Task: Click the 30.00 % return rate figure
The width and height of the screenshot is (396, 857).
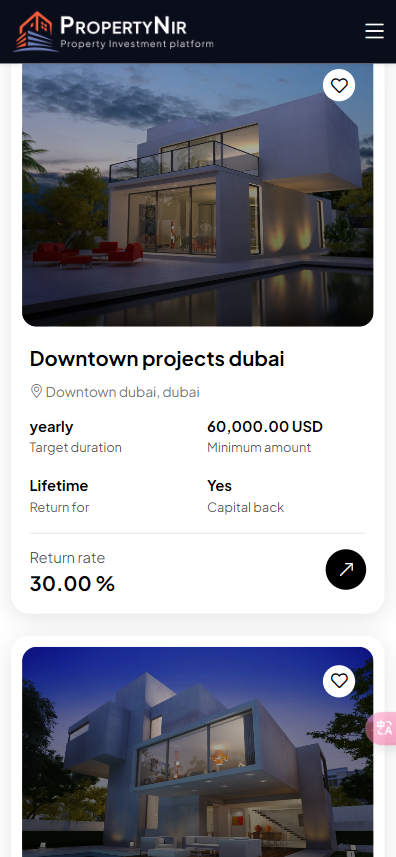Action: coord(72,584)
